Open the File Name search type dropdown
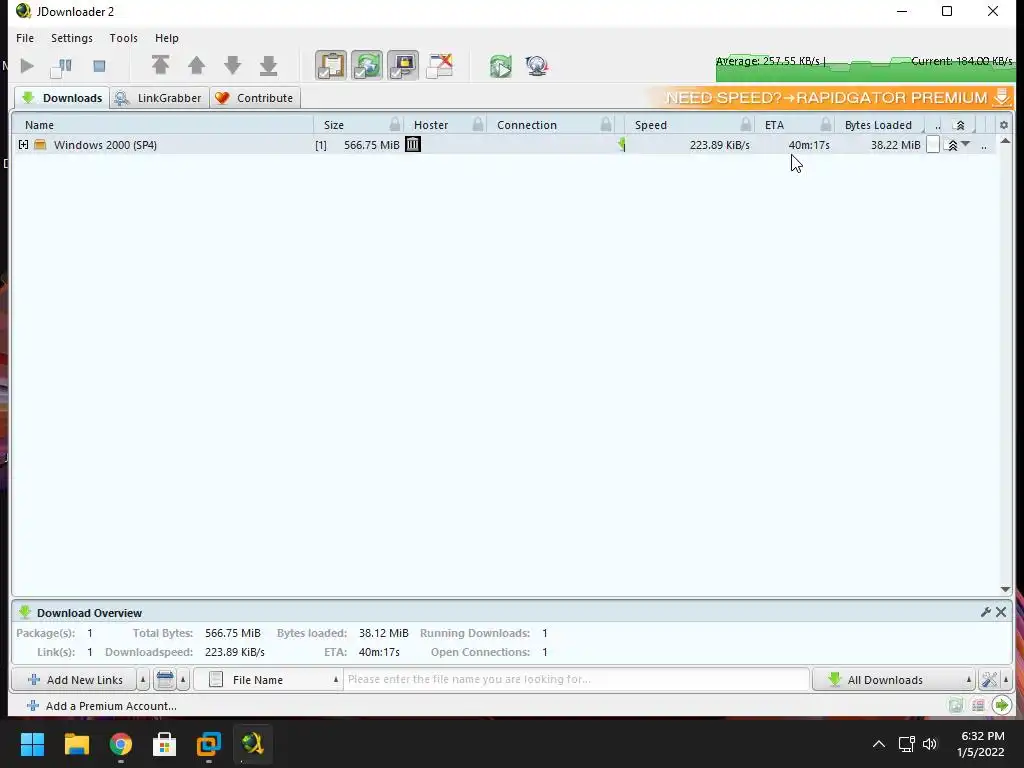Viewport: 1024px width, 768px height. click(x=268, y=680)
